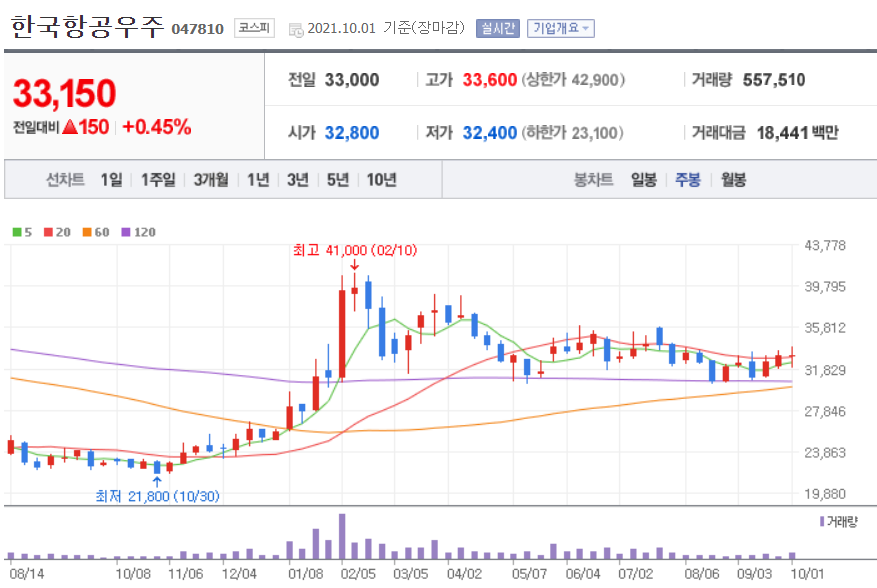Image resolution: width=877 pixels, height=588 pixels.
Task: Click the calendar clock icon beside date
Action: coord(296,30)
